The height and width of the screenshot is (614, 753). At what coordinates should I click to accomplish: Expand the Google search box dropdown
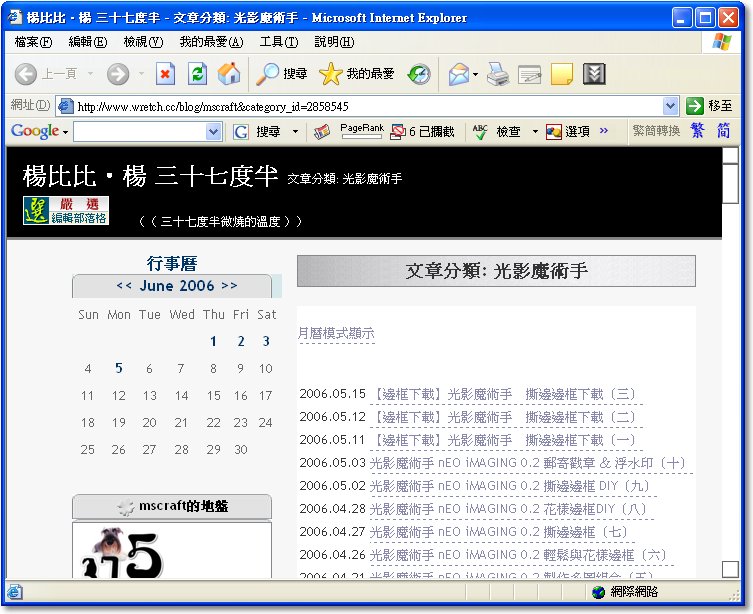coord(214,132)
